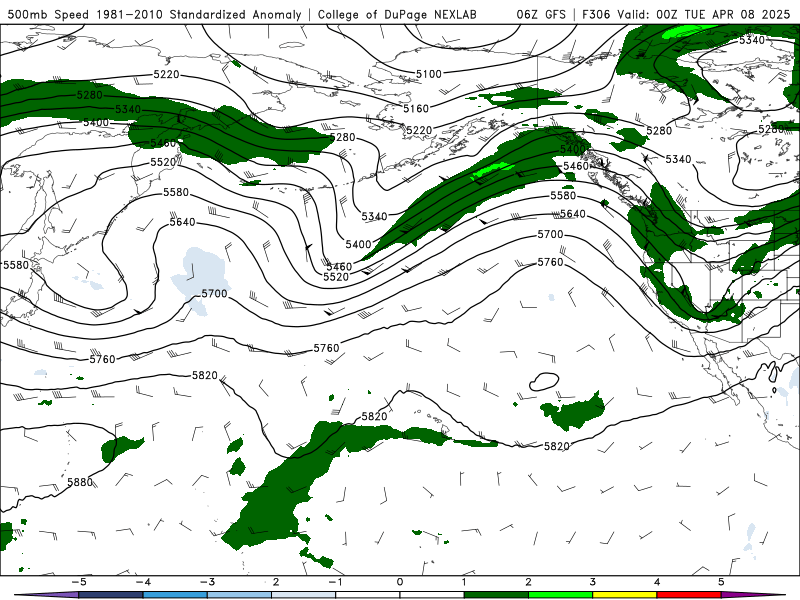Click the dark navy legend color segment
Viewport: 800px width, 600px height.
pyautogui.click(x=111, y=595)
